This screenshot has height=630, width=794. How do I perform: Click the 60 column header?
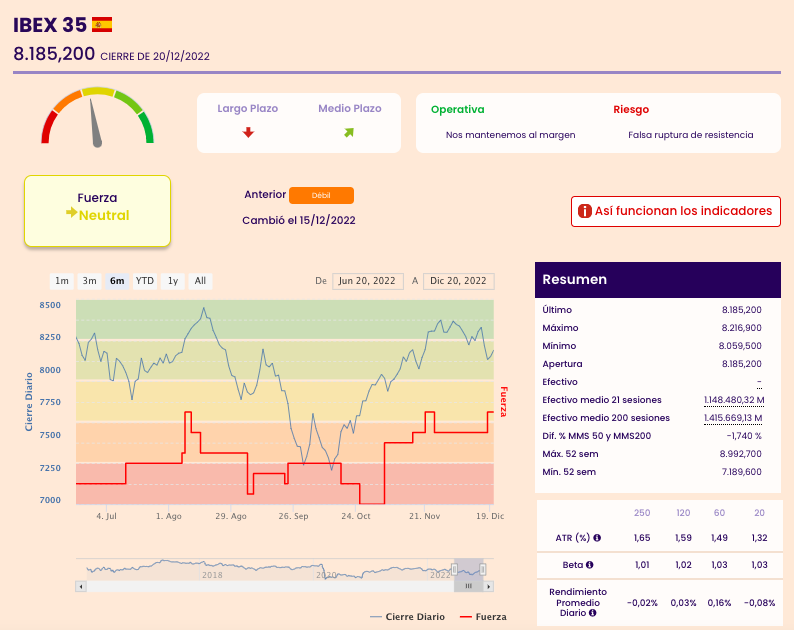(719, 513)
